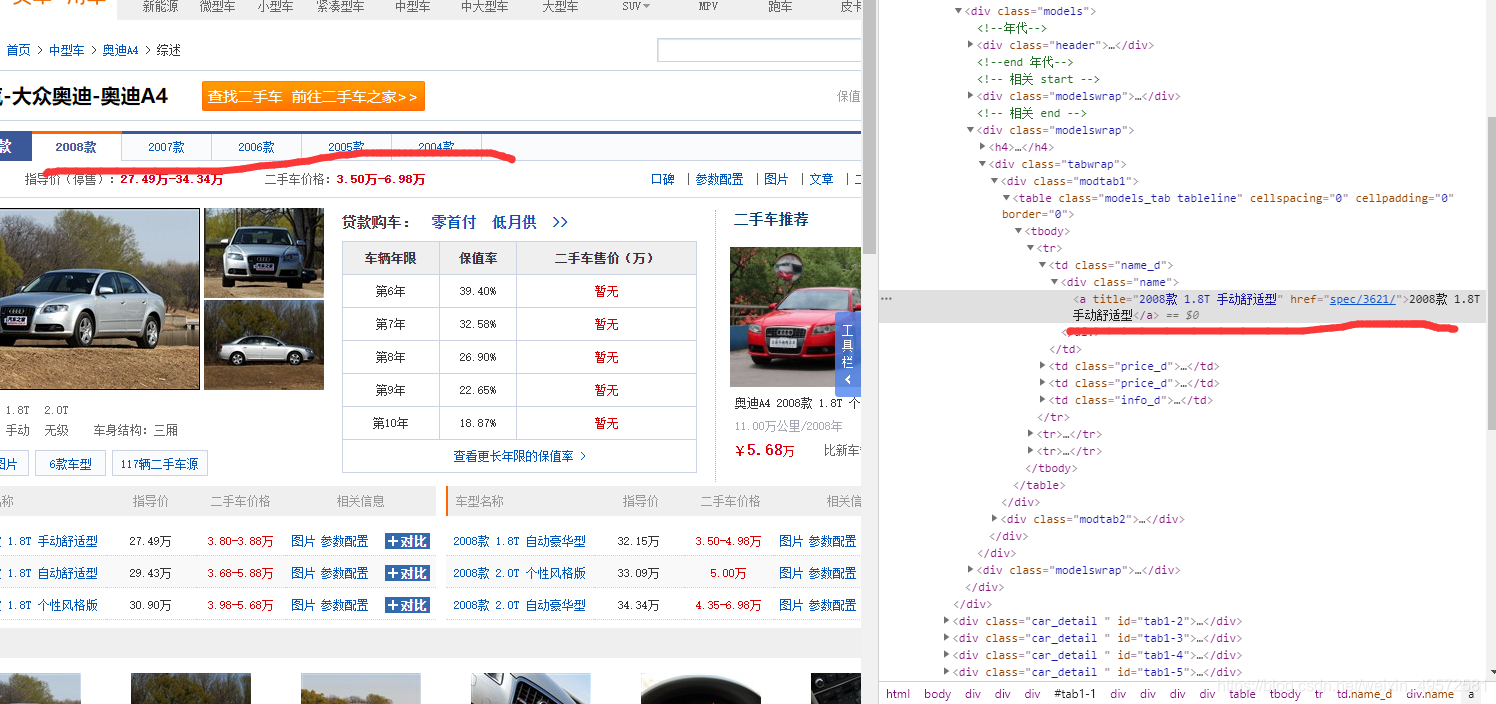Expand the car_detail id="tab1-3" node
Viewport: 1496px width, 704px height.
946,638
